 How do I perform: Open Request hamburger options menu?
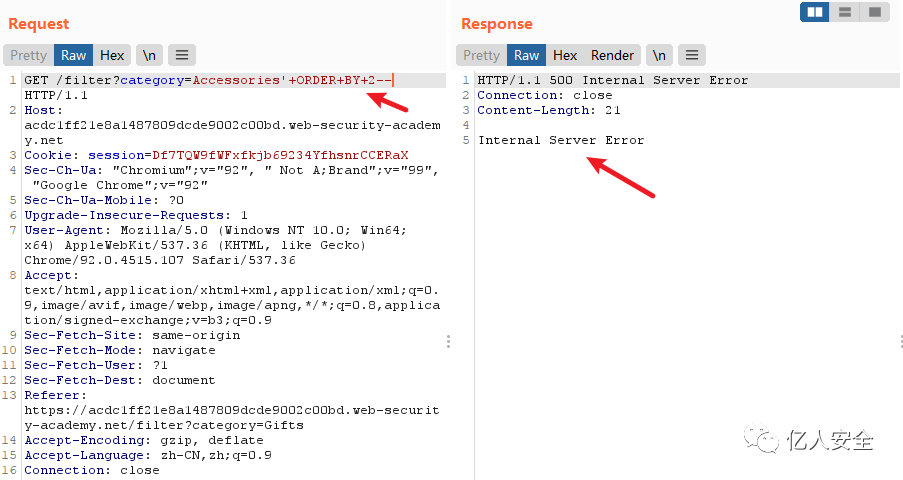pos(182,55)
